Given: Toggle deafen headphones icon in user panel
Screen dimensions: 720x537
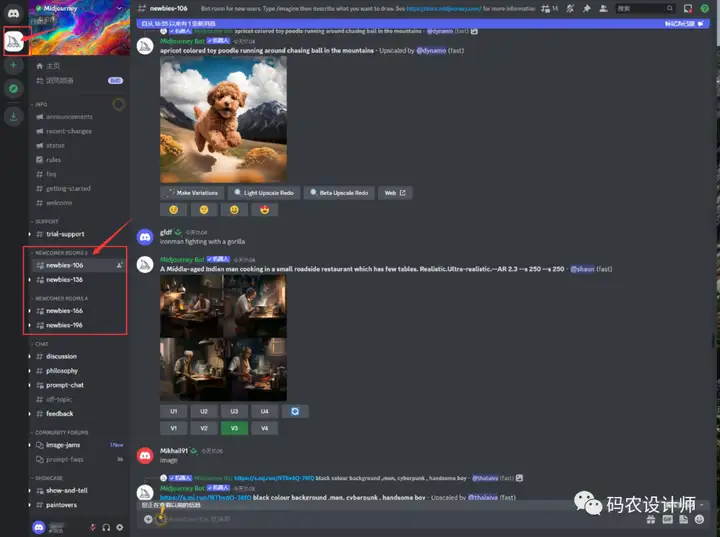Looking at the screenshot, I should pyautogui.click(x=106, y=527).
